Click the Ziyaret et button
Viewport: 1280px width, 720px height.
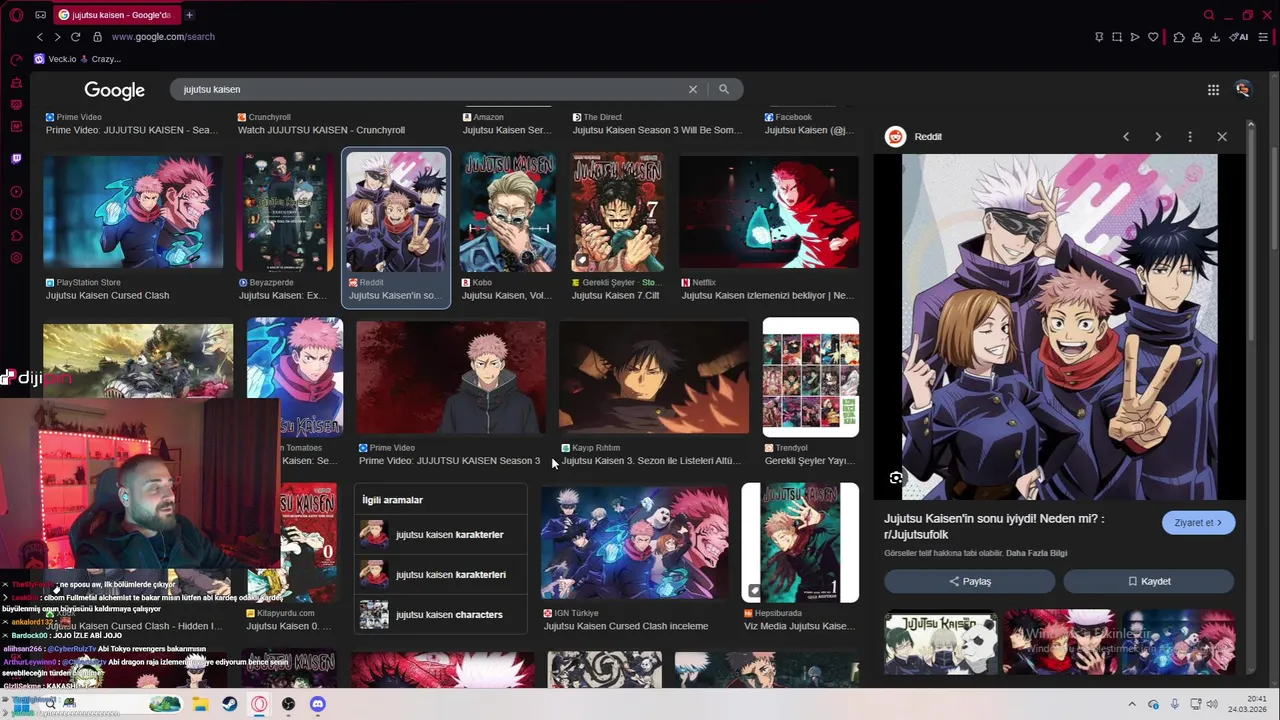point(1198,523)
